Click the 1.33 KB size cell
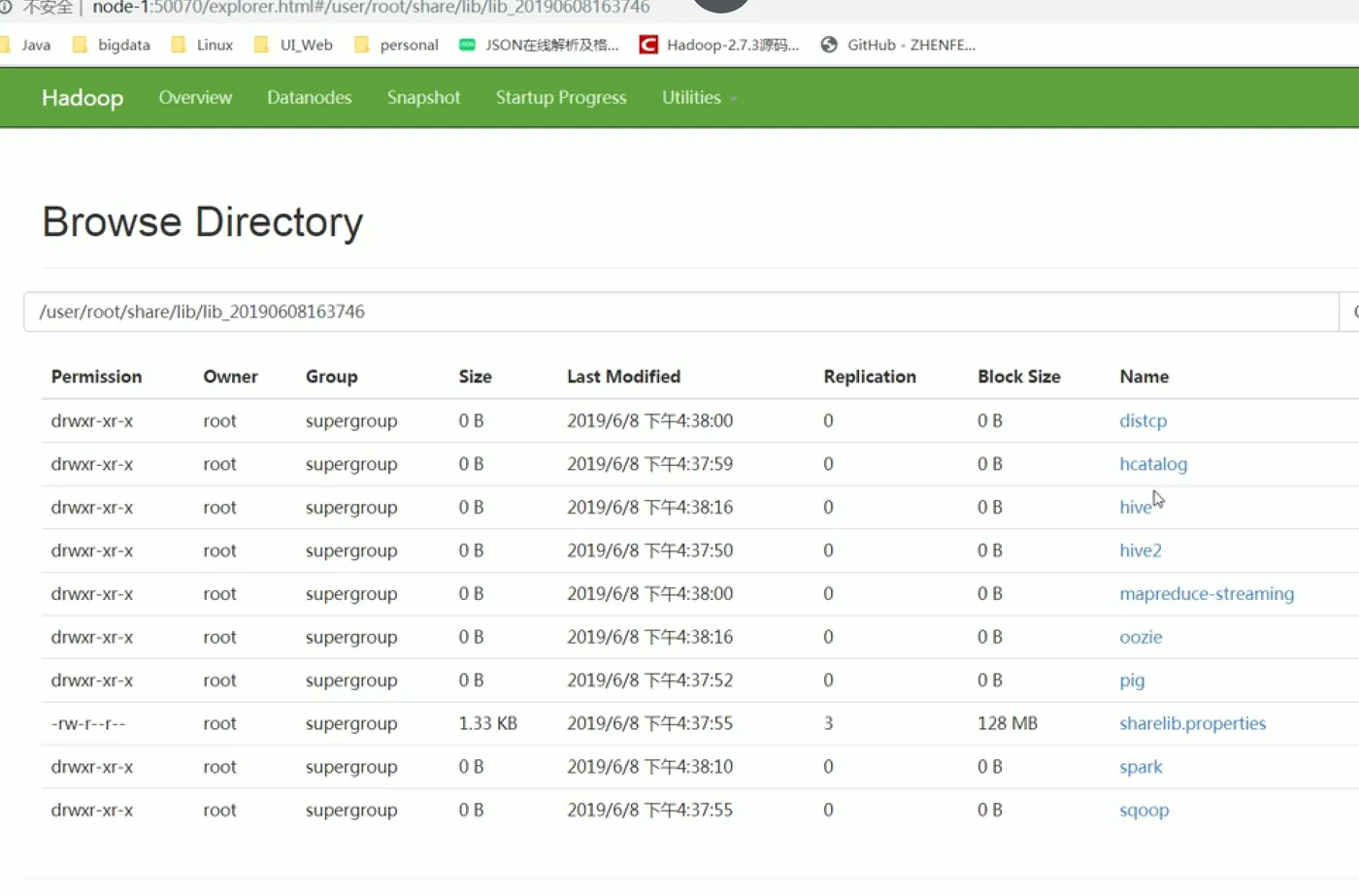The width and height of the screenshot is (1359, 896). pyautogui.click(x=487, y=723)
